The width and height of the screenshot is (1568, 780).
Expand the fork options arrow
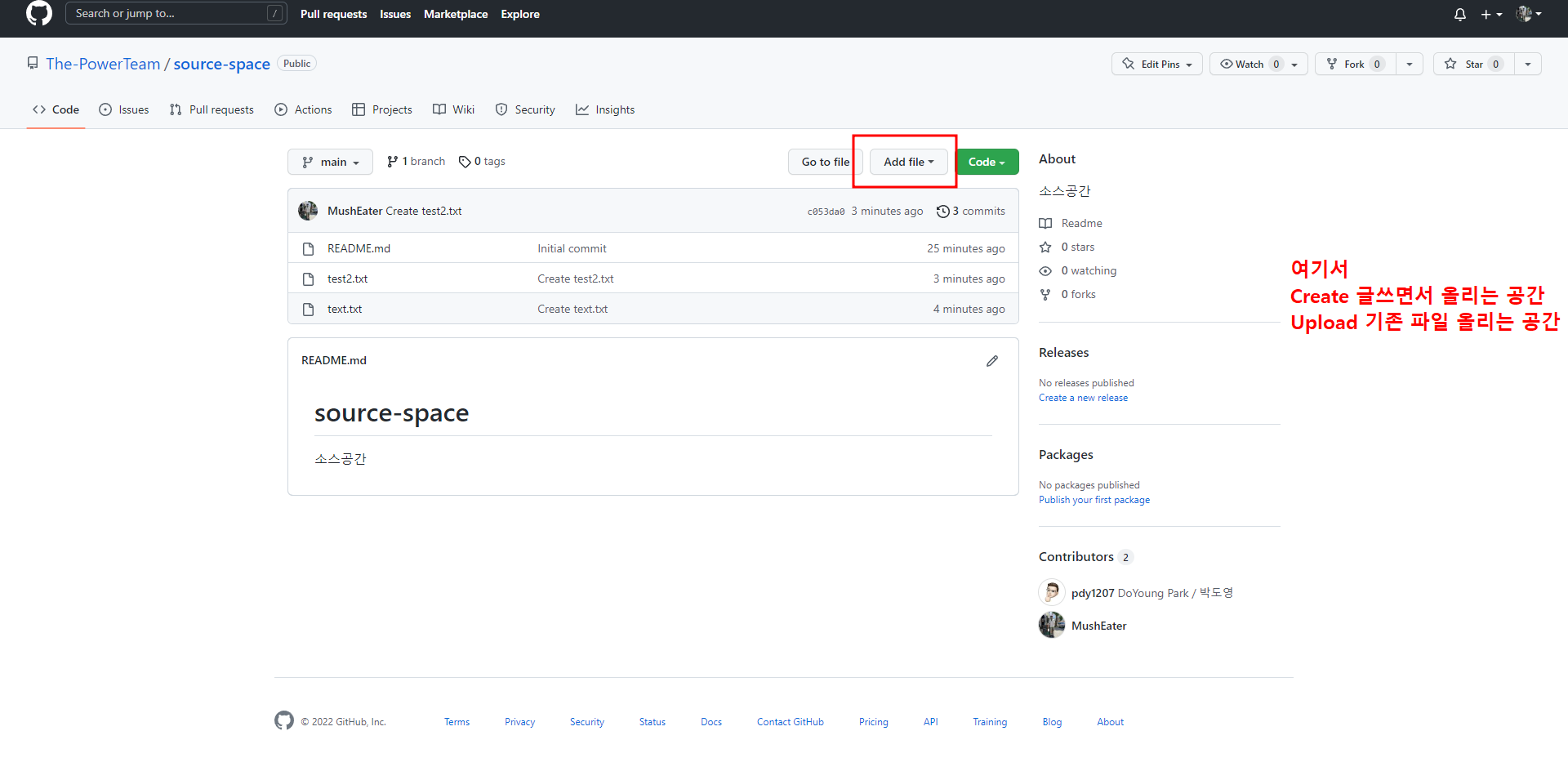(1410, 64)
